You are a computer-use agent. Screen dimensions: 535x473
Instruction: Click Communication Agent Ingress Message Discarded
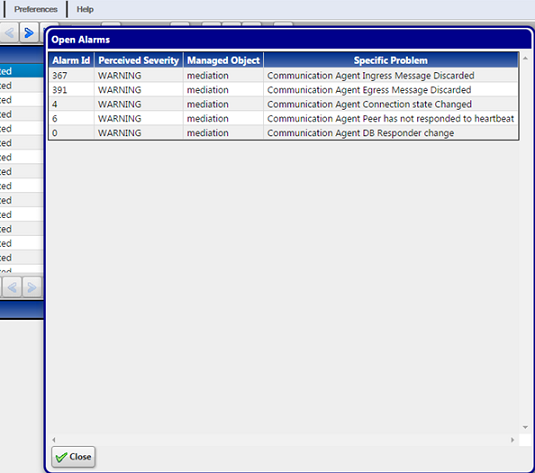[x=371, y=75]
